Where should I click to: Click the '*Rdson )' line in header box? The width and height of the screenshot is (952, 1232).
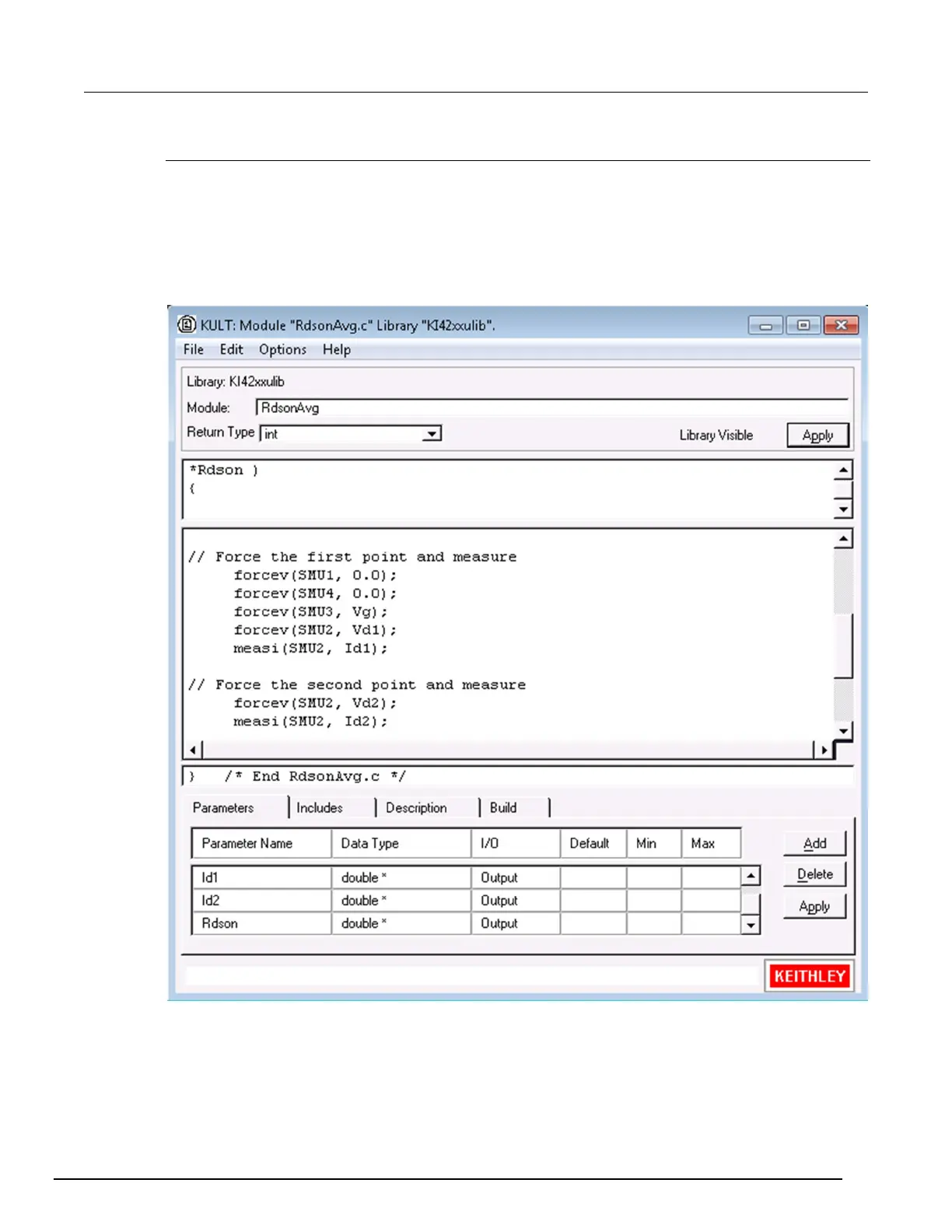pyautogui.click(x=224, y=471)
